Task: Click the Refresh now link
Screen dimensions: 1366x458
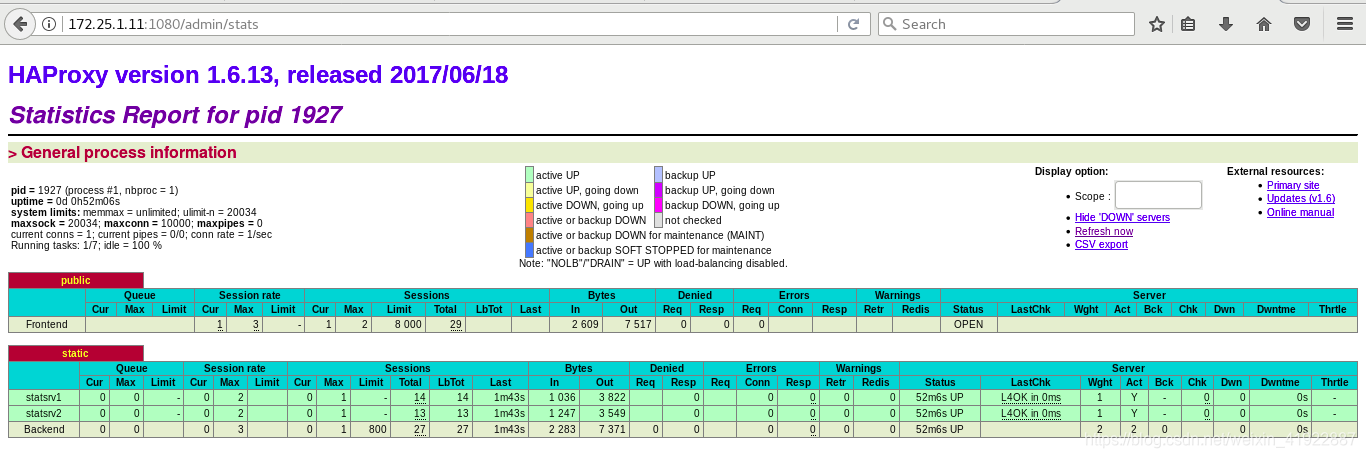Action: pyautogui.click(x=1104, y=231)
